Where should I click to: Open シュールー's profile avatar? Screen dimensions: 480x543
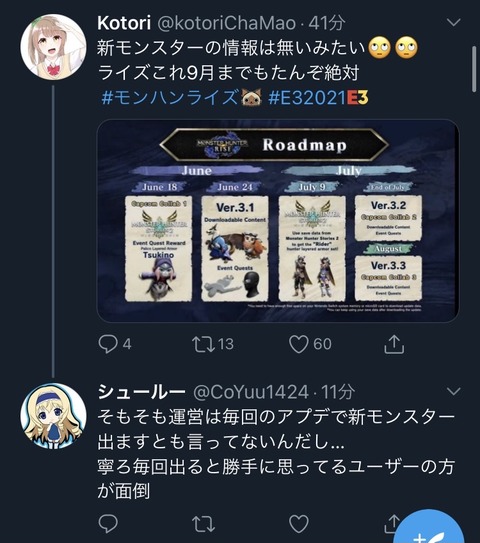tap(53, 416)
